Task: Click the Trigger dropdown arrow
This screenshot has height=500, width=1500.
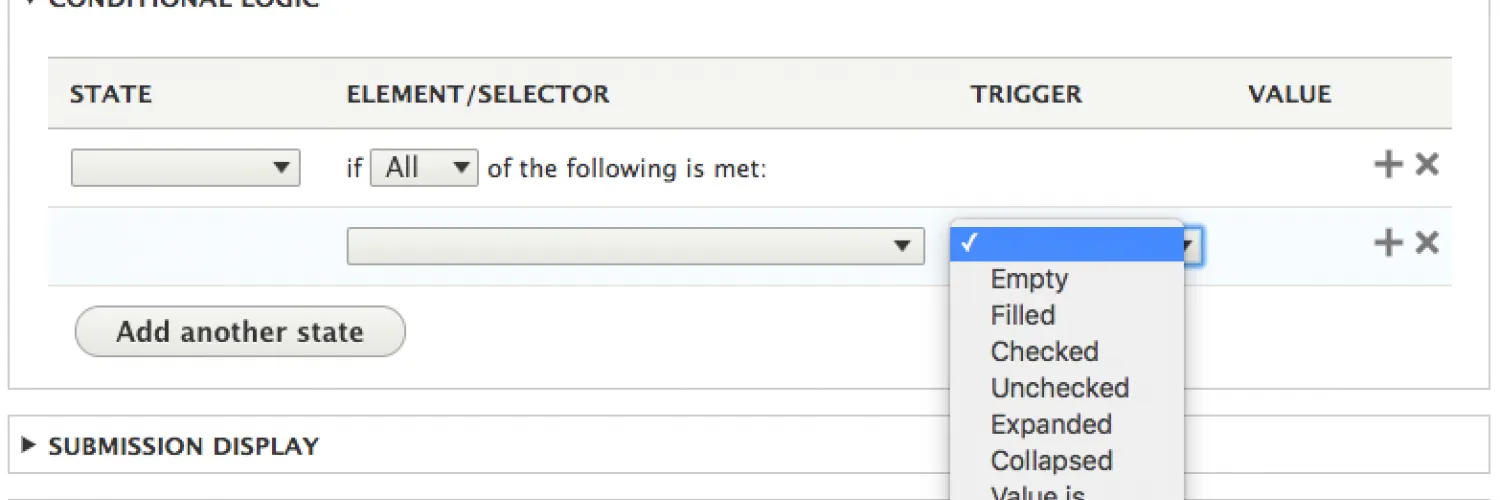Action: 1192,246
